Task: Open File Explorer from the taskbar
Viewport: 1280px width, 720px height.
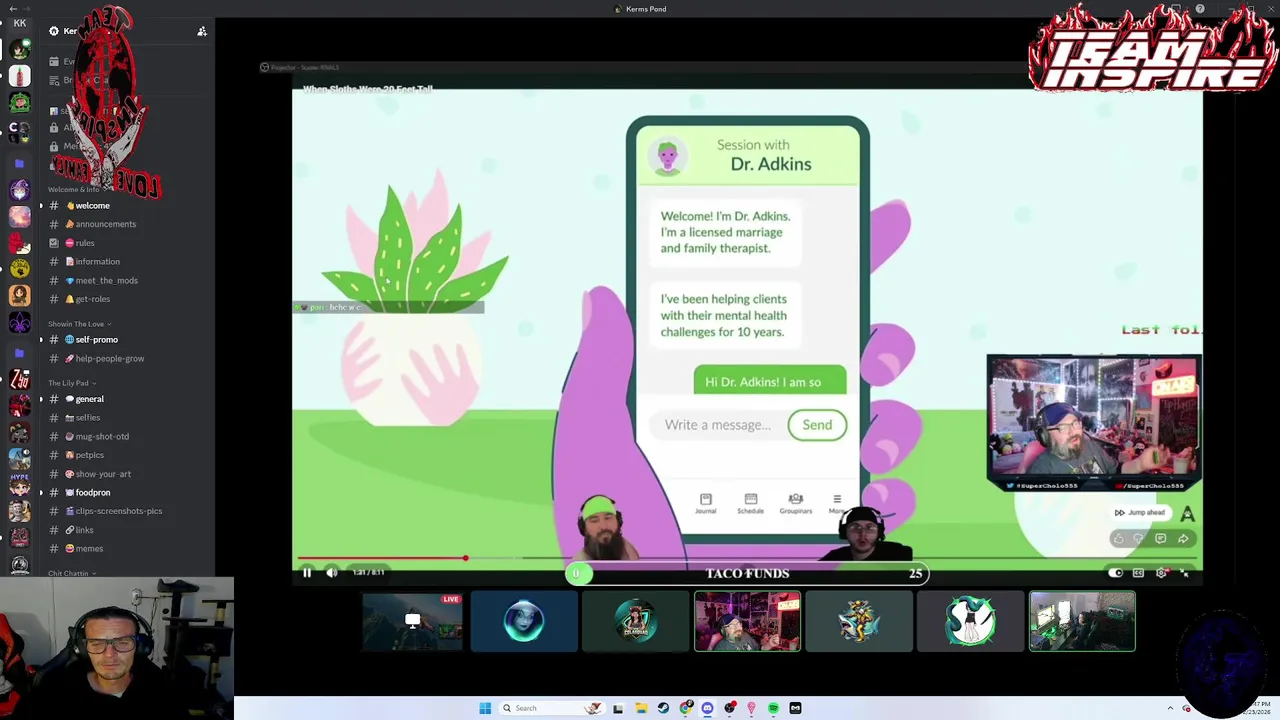Action: pyautogui.click(x=641, y=708)
